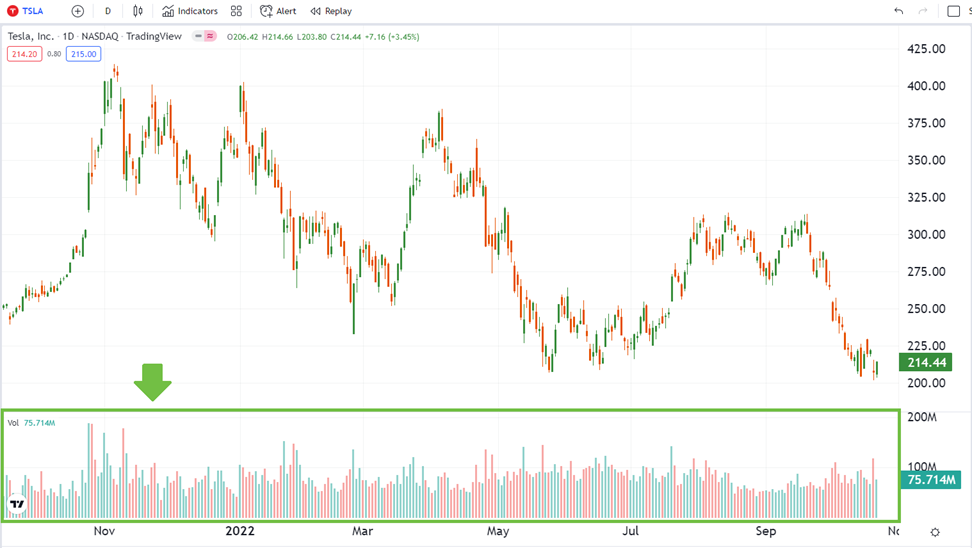Click the May label on time axis

click(x=498, y=531)
